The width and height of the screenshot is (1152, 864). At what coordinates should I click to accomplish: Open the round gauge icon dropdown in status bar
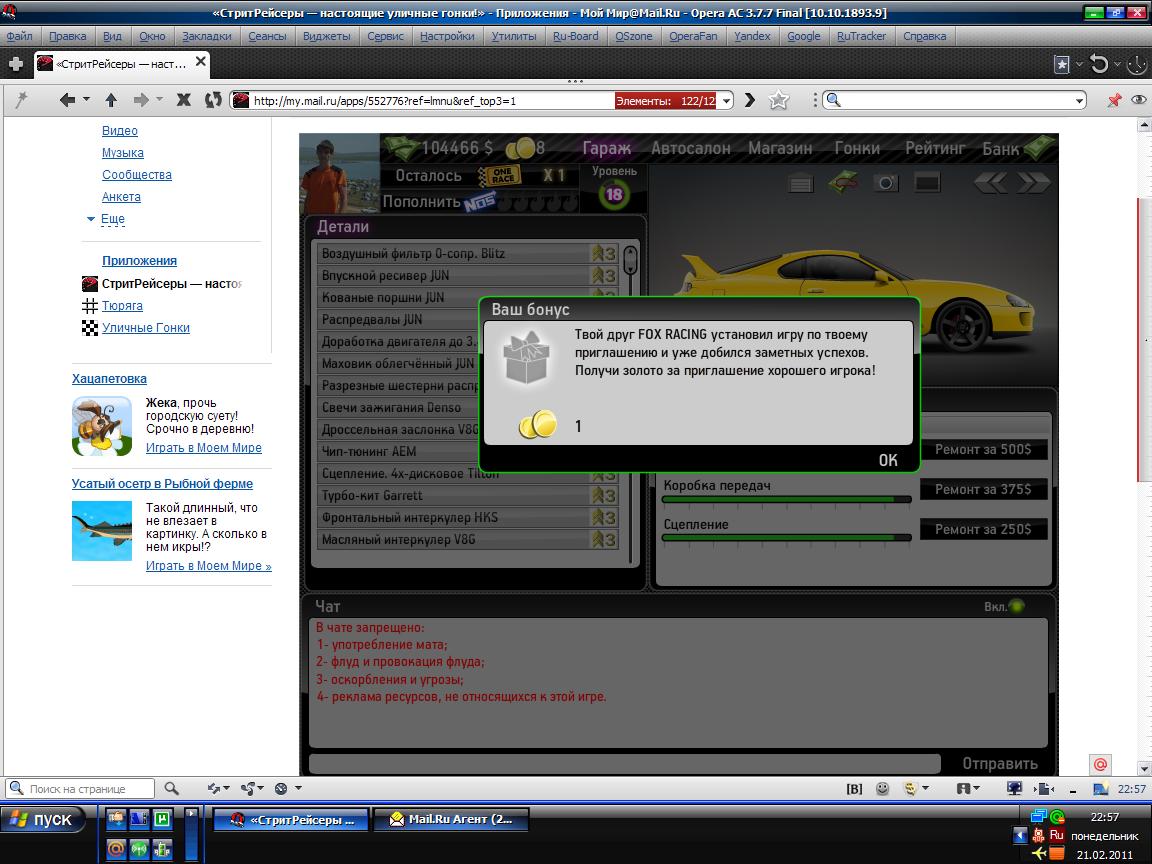[298, 788]
